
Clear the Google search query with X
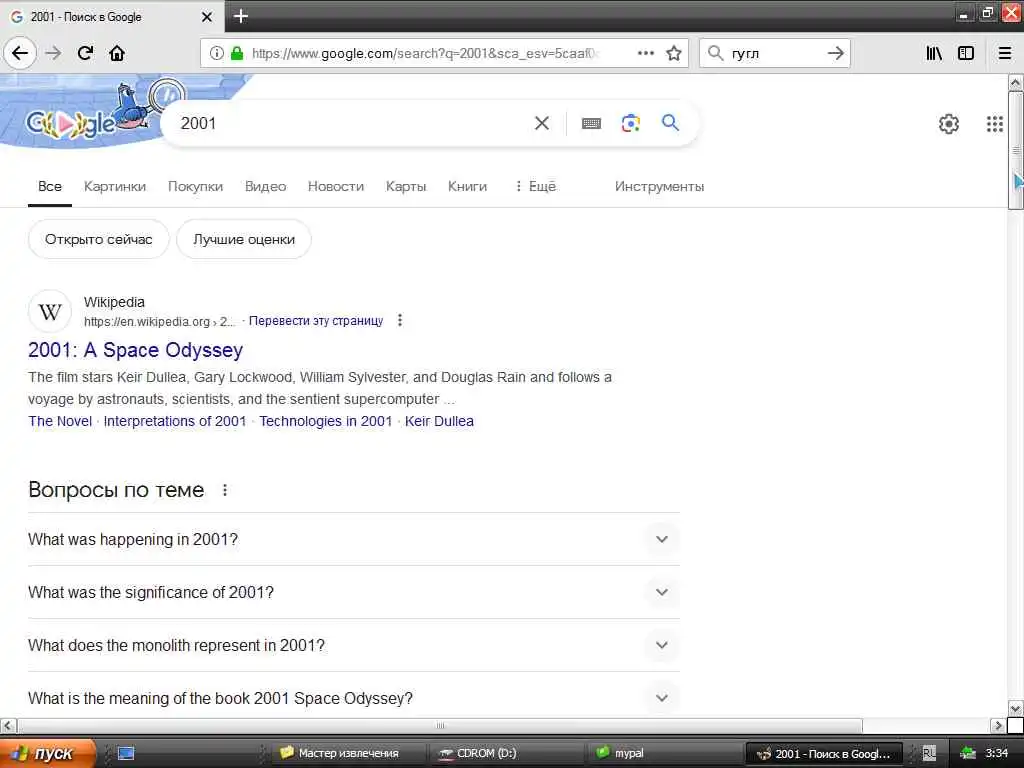point(541,123)
